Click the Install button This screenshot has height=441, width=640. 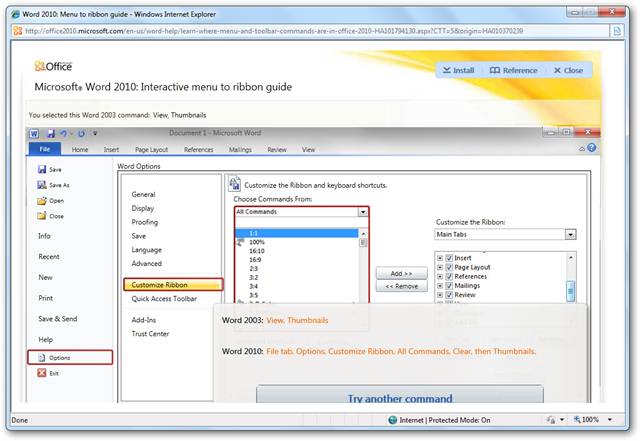pos(459,70)
